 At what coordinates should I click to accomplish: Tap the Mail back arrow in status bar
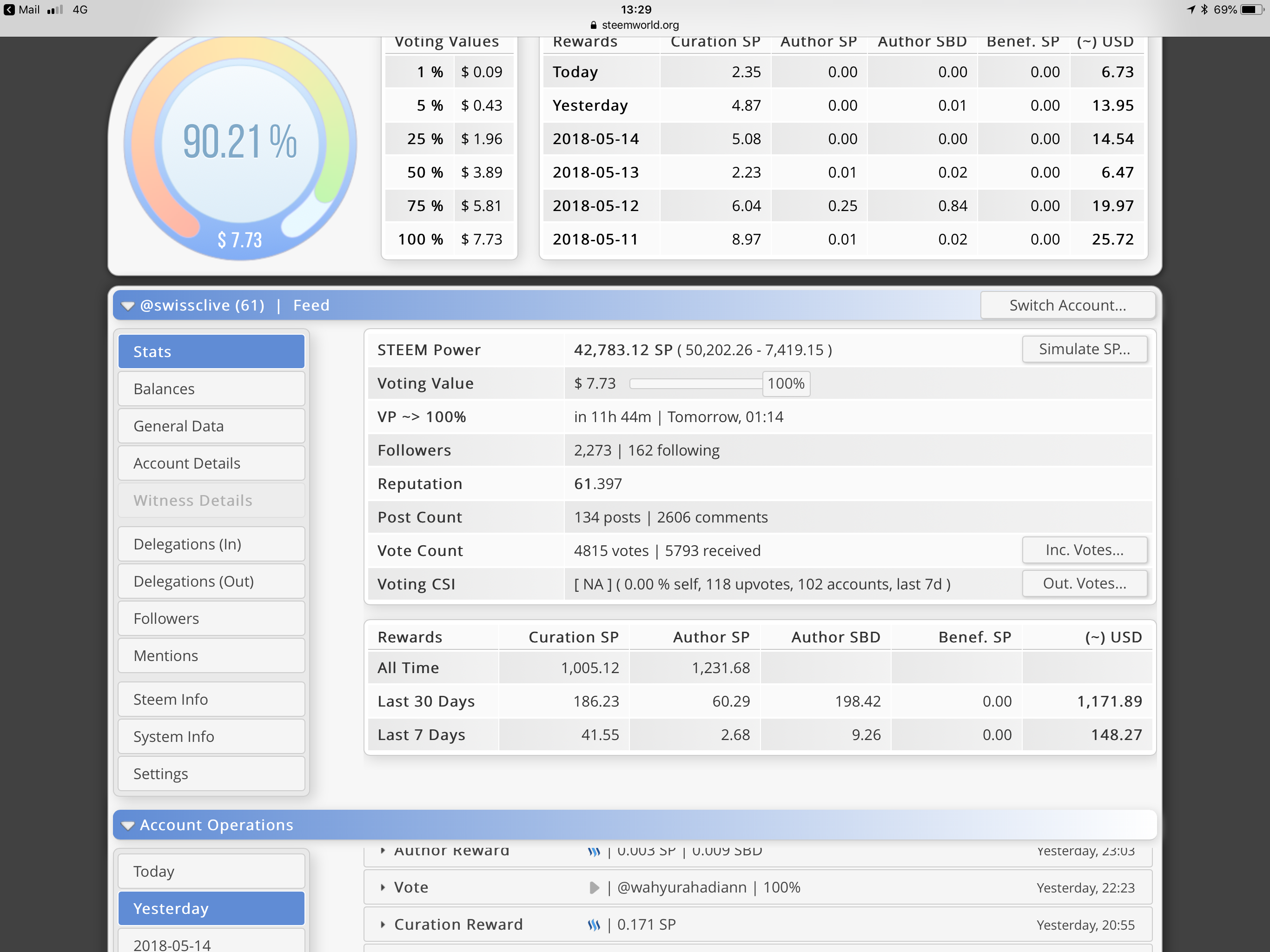pos(9,10)
